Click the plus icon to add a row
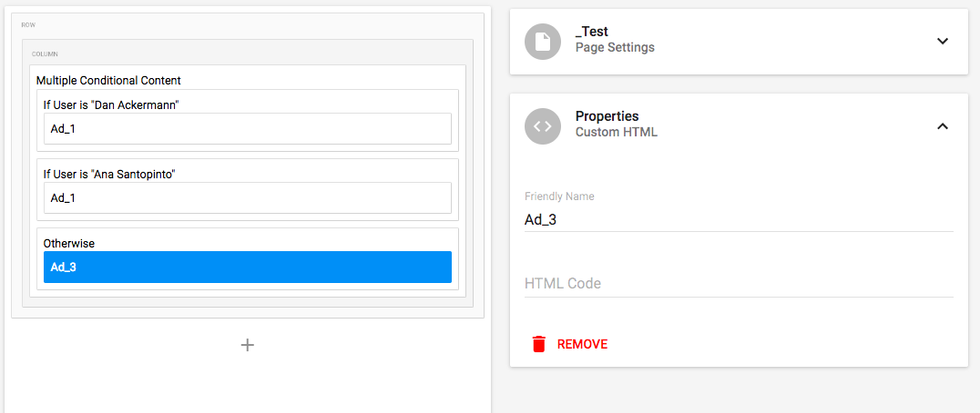 click(x=248, y=345)
